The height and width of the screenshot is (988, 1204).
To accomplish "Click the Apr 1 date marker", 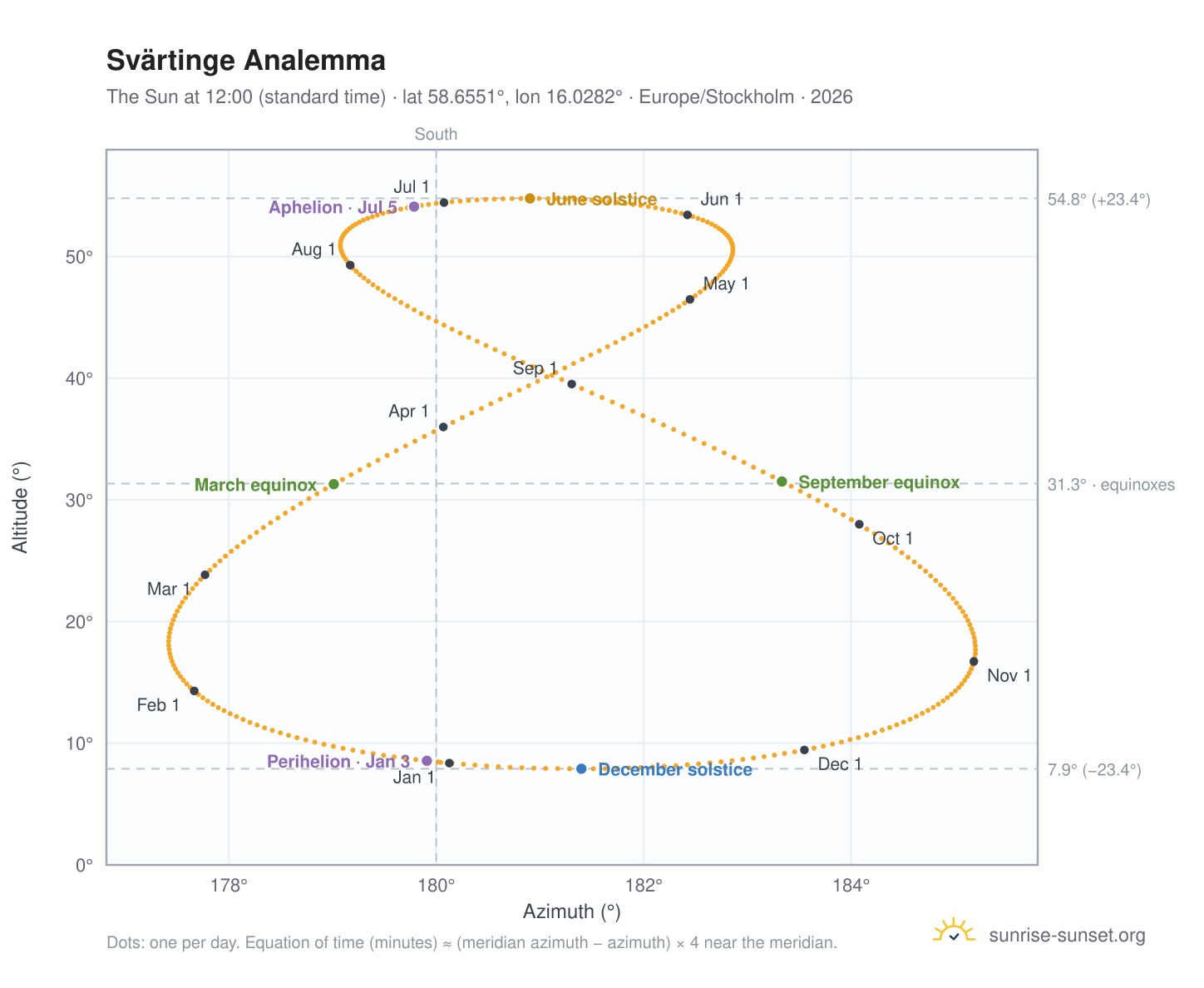I will coord(443,427).
